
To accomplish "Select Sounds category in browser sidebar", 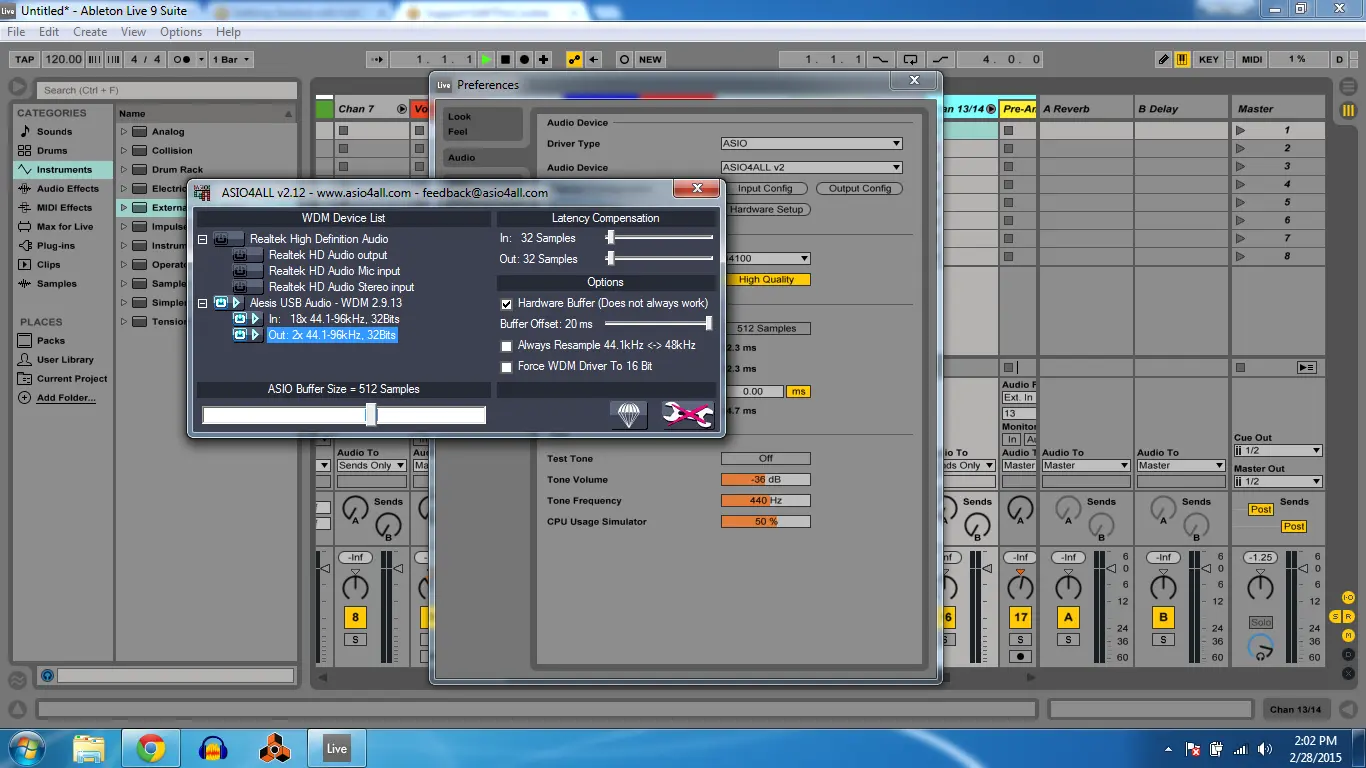I will pyautogui.click(x=54, y=131).
